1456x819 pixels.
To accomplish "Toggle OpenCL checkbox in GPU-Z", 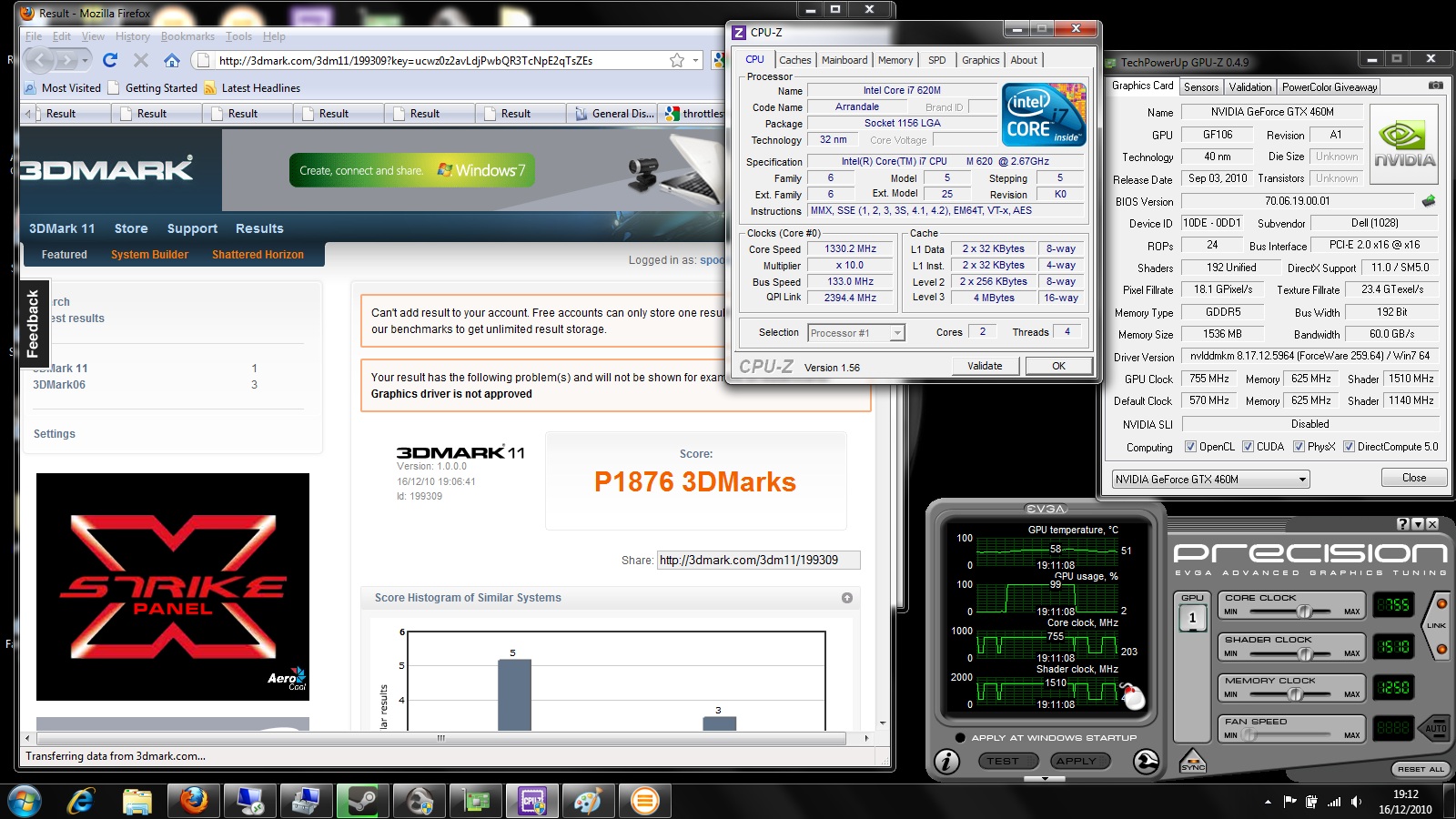I will (1190, 447).
